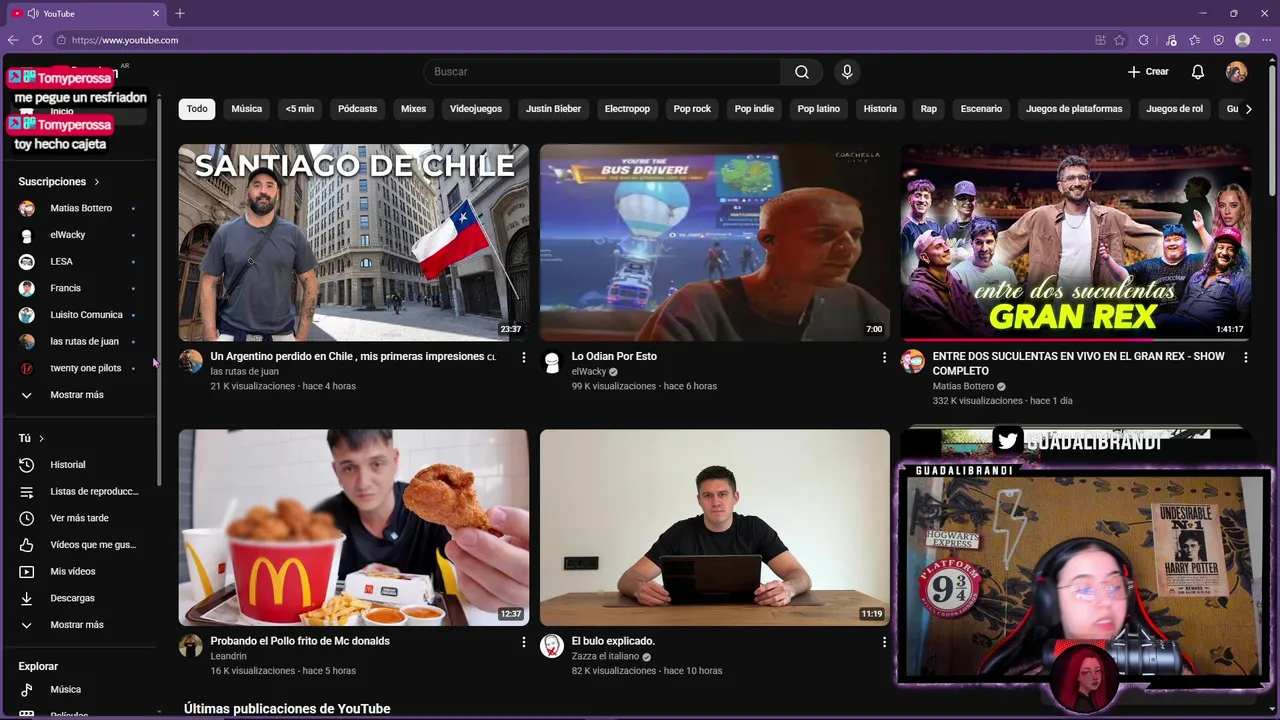Expand the Tú section chevron

[x=41, y=438]
